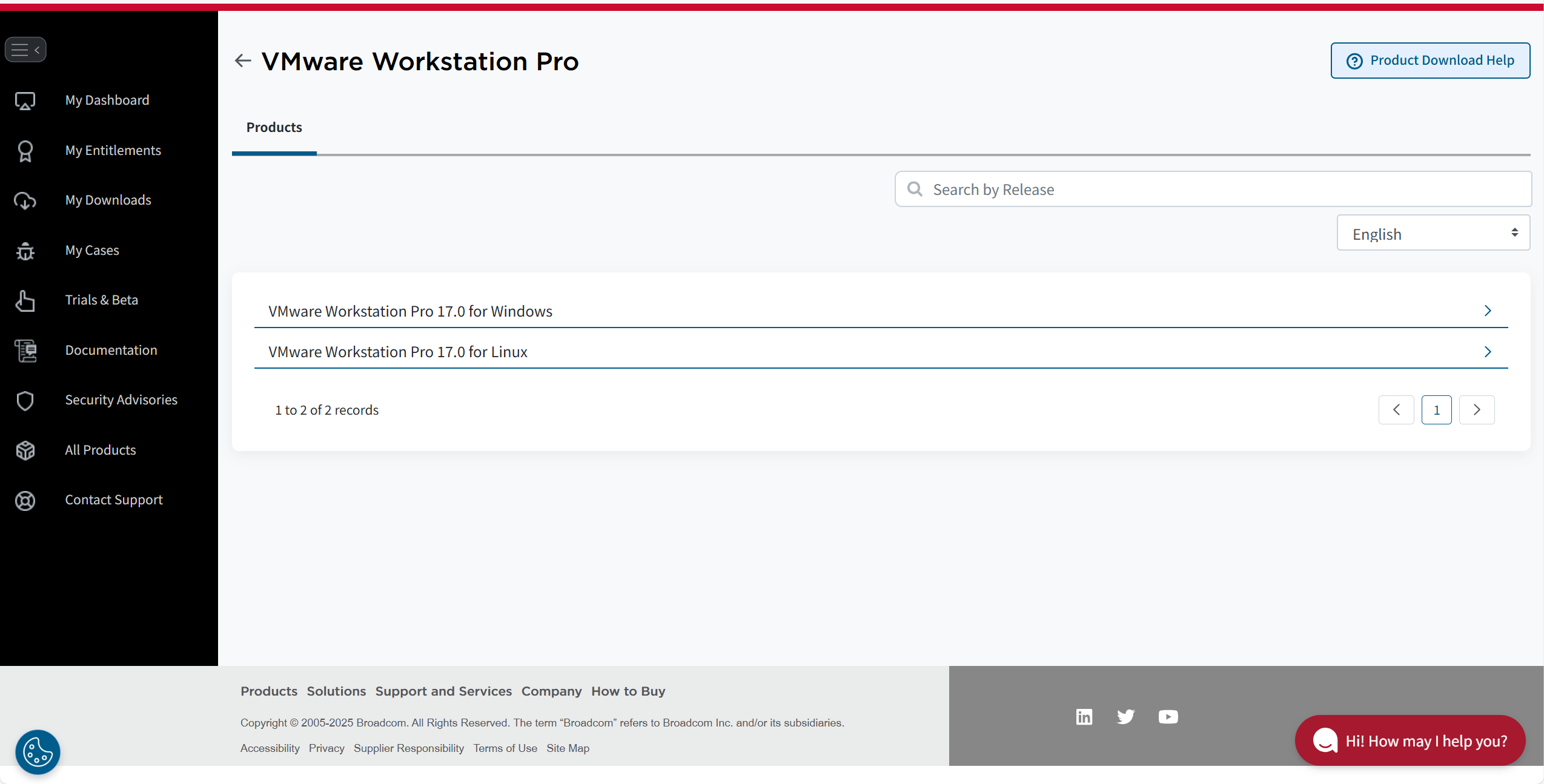Open the Twitter social icon in footer
Viewport: 1544px width, 784px height.
pyautogui.click(x=1125, y=716)
